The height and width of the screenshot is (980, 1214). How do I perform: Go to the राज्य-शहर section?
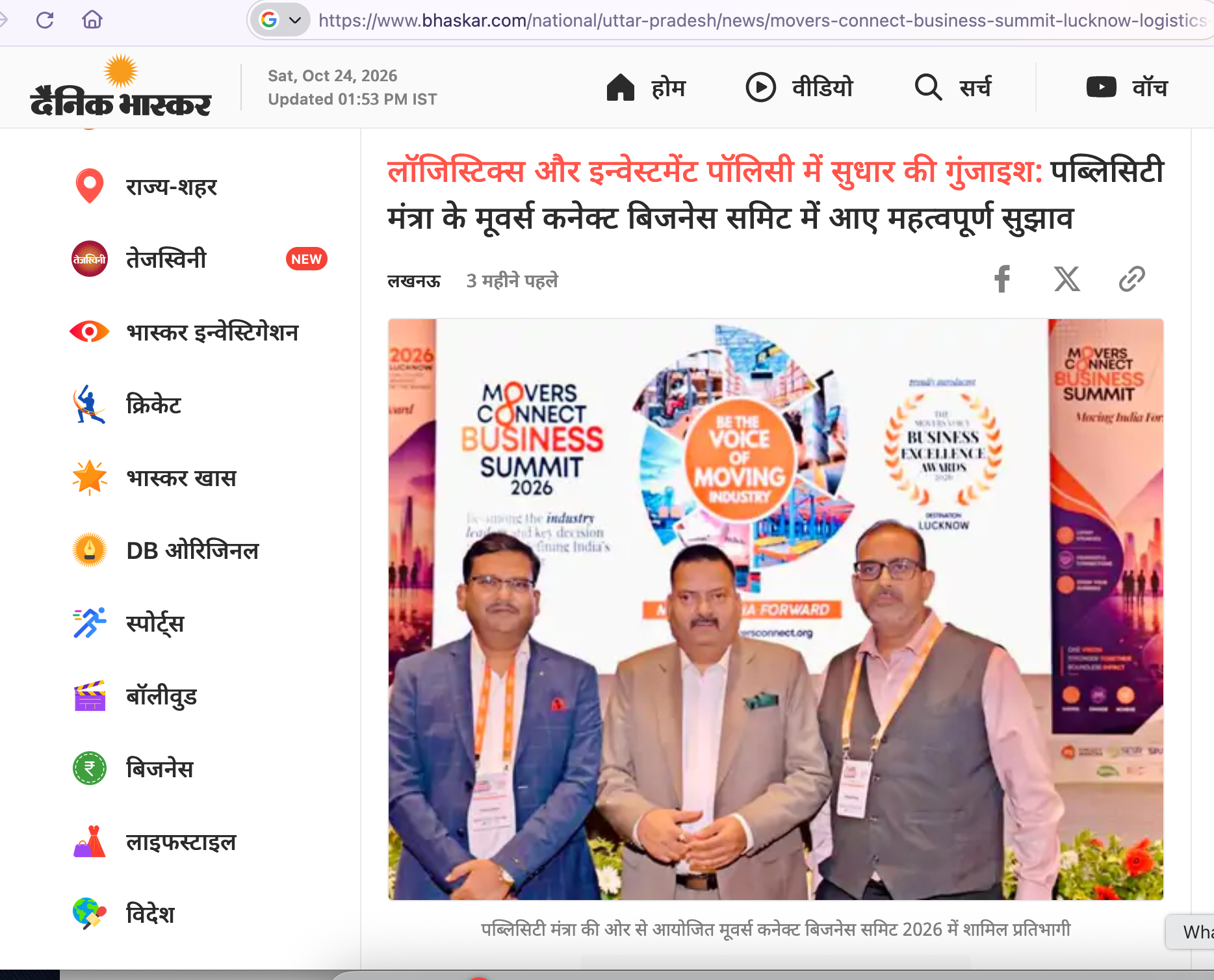[172, 187]
